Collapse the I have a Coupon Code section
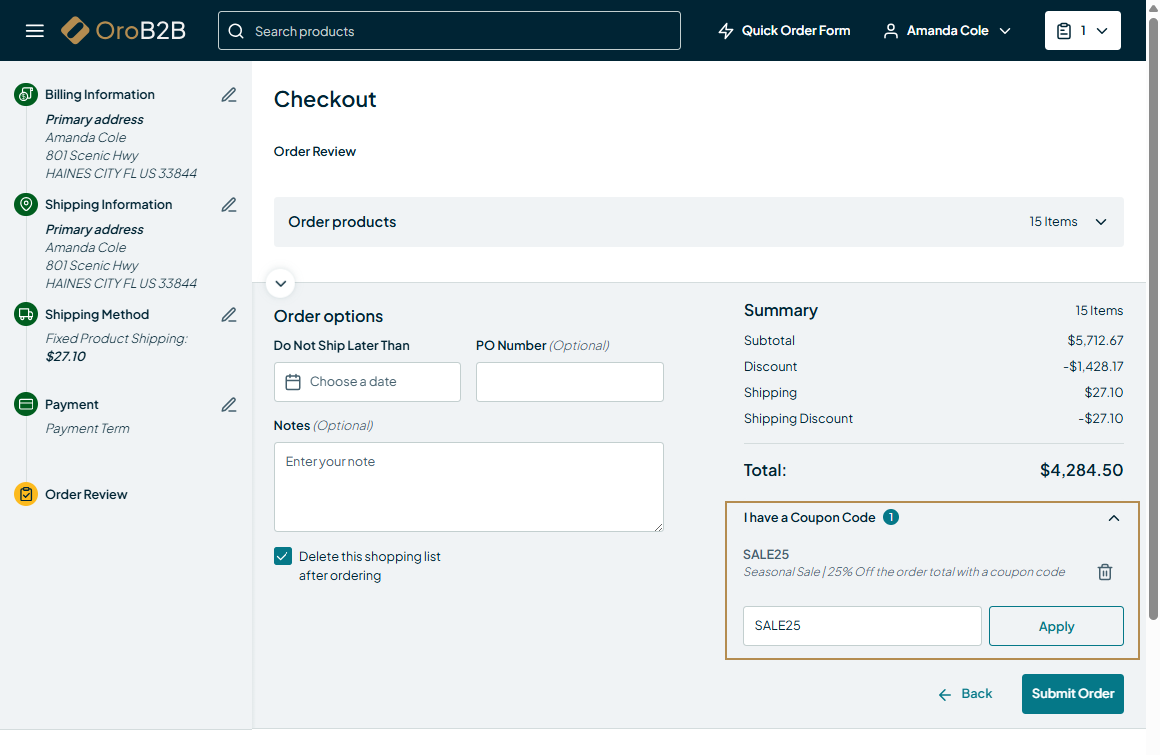Image resolution: width=1160 pixels, height=755 pixels. pos(1113,518)
